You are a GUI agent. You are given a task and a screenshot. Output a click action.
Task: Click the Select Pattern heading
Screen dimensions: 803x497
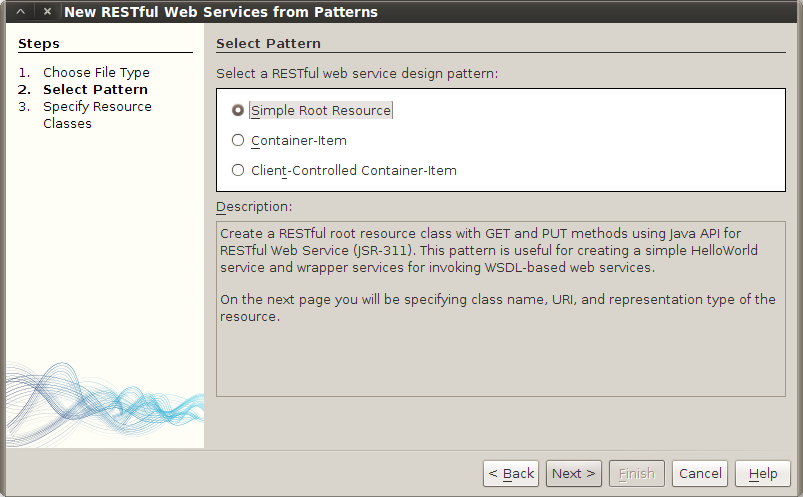268,44
